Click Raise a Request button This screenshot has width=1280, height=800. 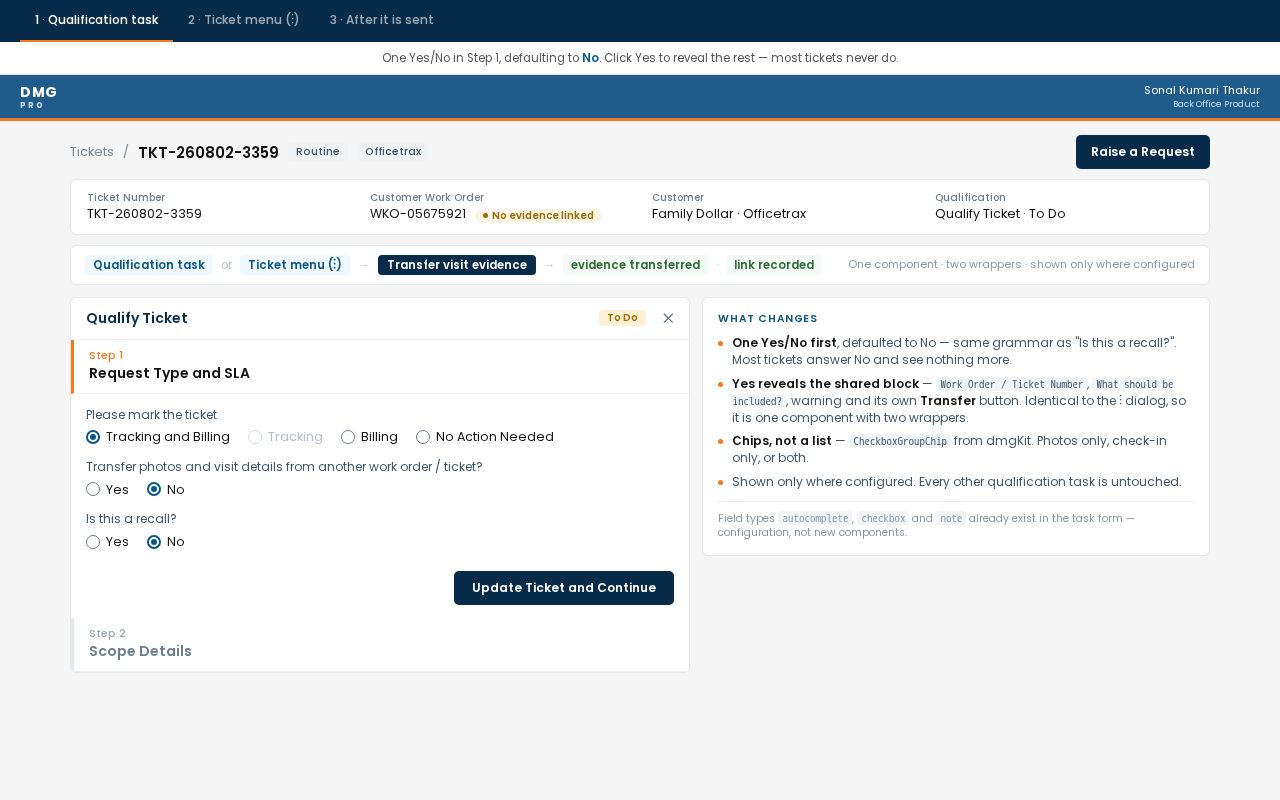click(1143, 152)
